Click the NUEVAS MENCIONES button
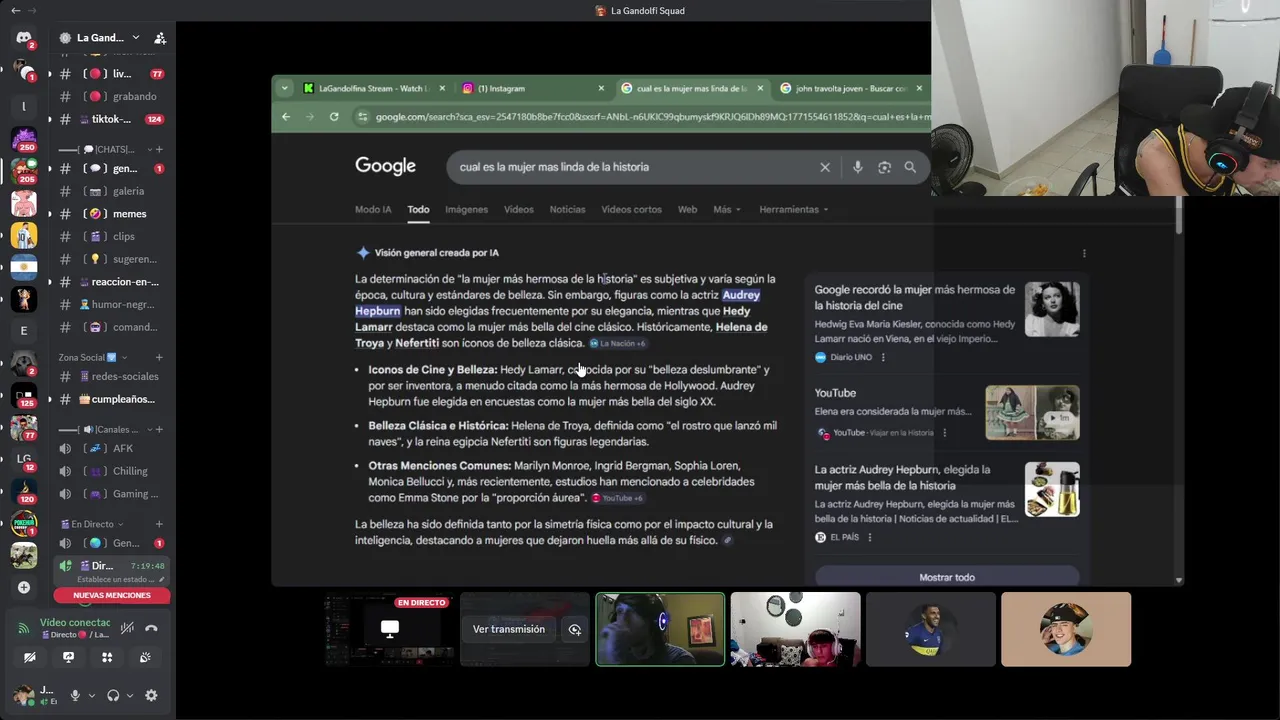Viewport: 1280px width, 720px height. click(112, 595)
